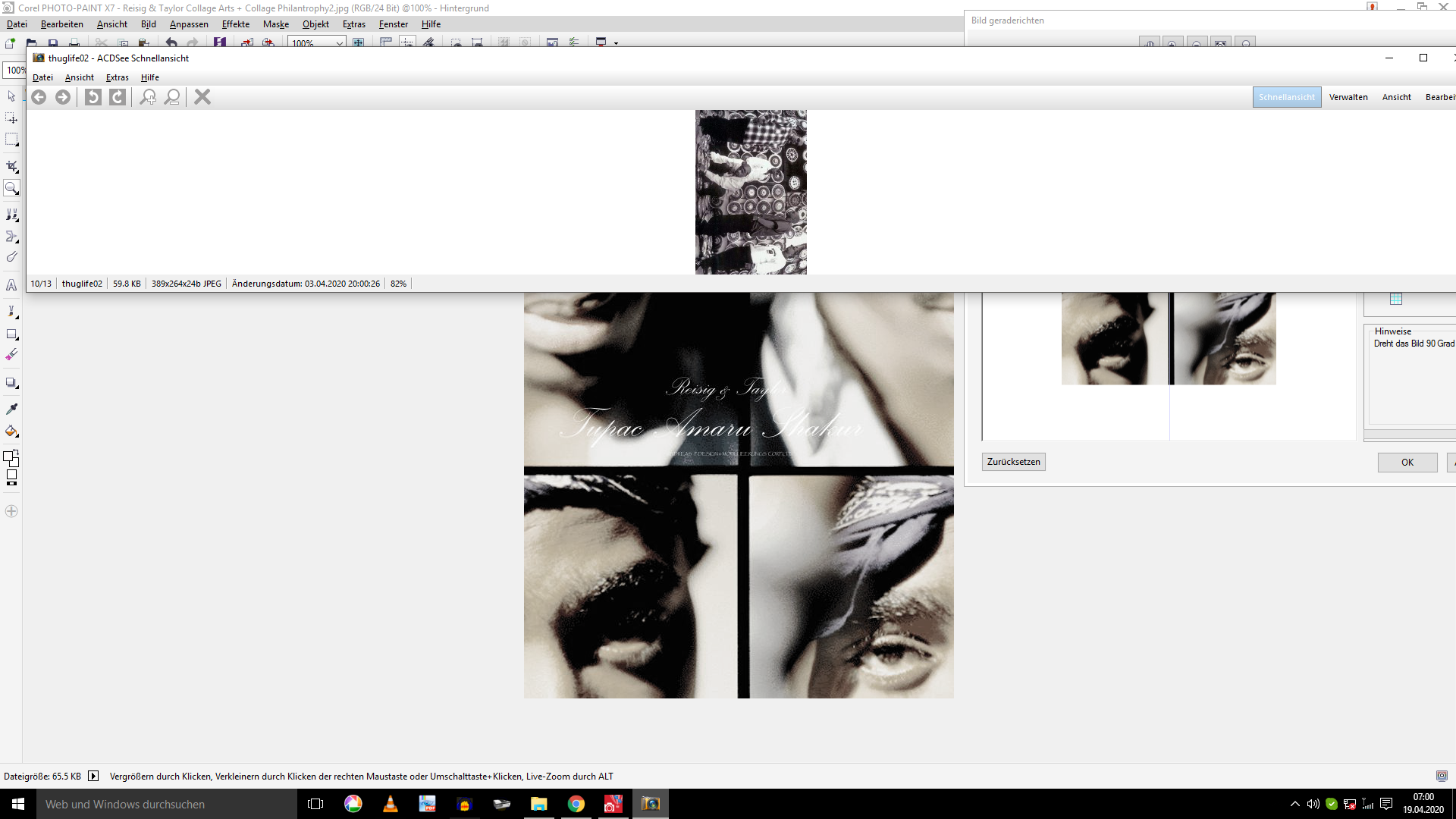1456x819 pixels.
Task: Click thuglife02 filename in ACDSee status bar
Action: [x=82, y=284]
